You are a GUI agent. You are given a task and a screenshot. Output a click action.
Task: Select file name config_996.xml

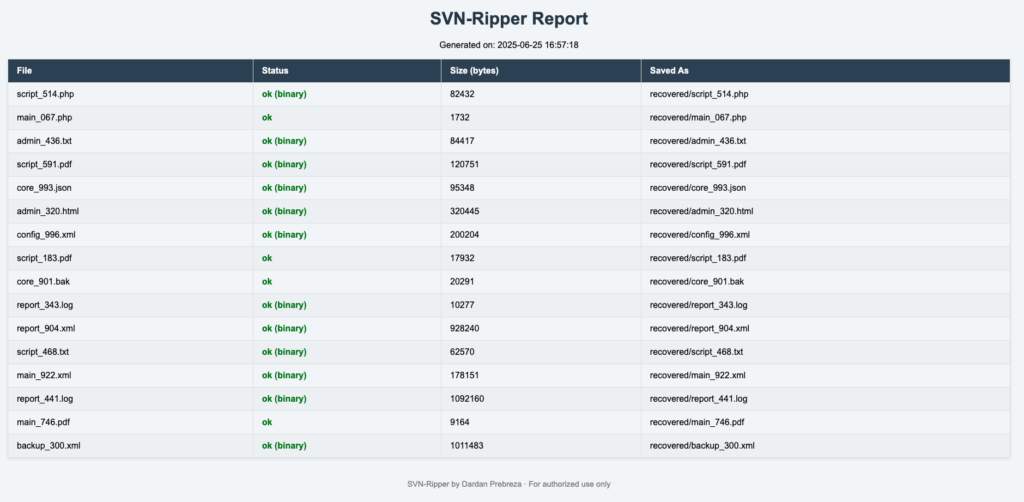[x=48, y=235]
